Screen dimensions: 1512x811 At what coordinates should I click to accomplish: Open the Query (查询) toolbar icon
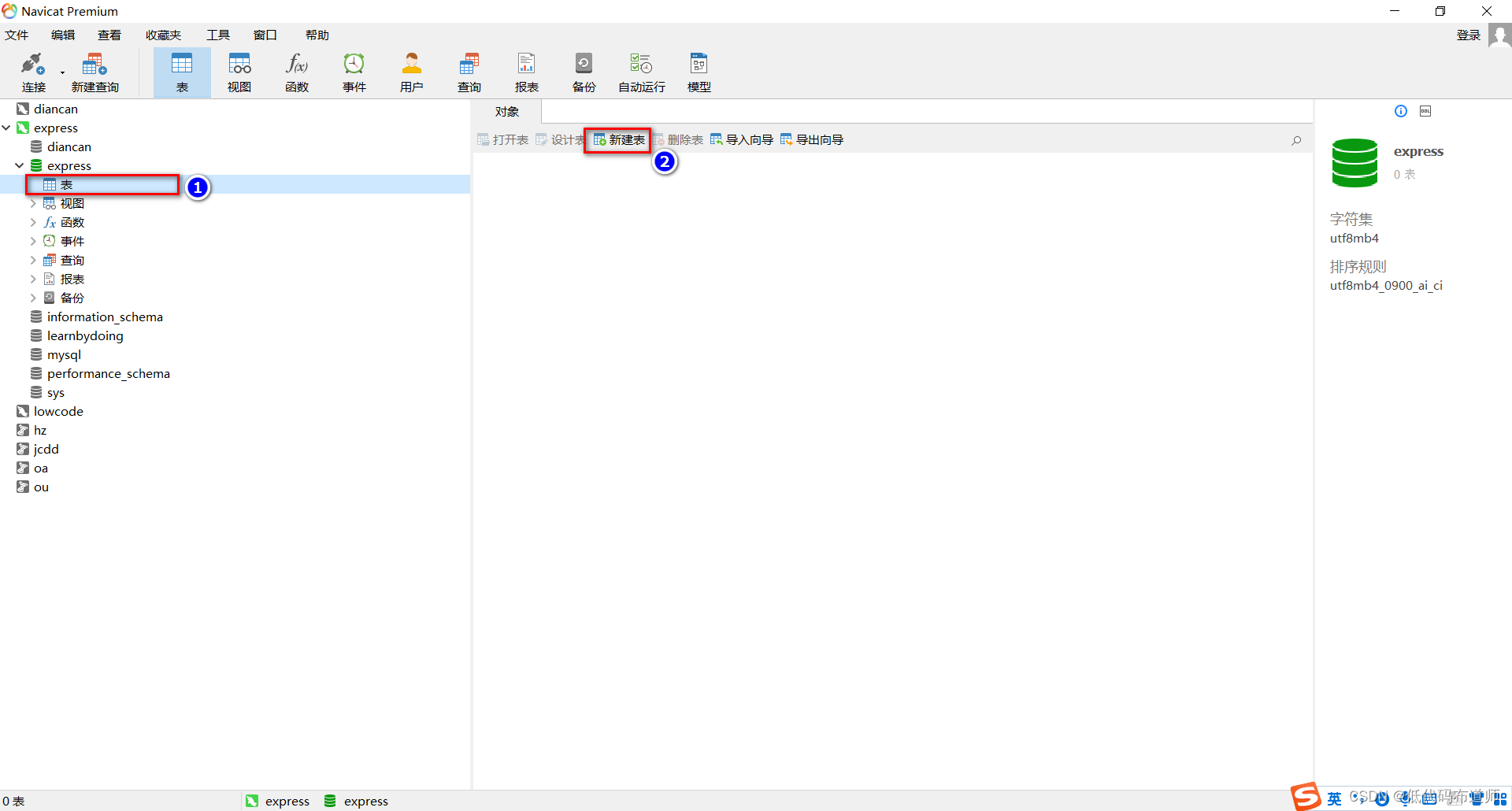(469, 72)
